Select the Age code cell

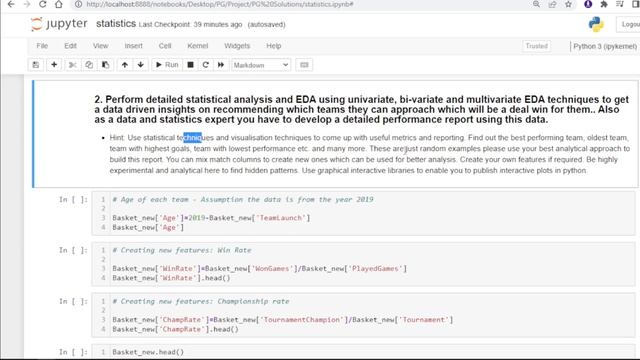click(x=363, y=213)
